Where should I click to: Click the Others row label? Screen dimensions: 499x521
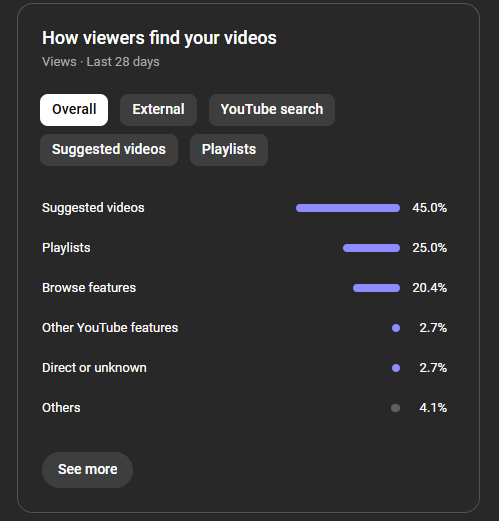(61, 408)
